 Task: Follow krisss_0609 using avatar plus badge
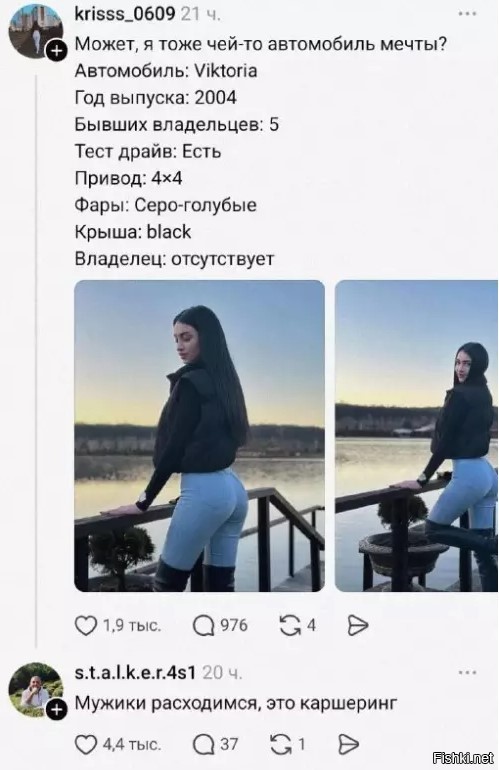point(56,51)
